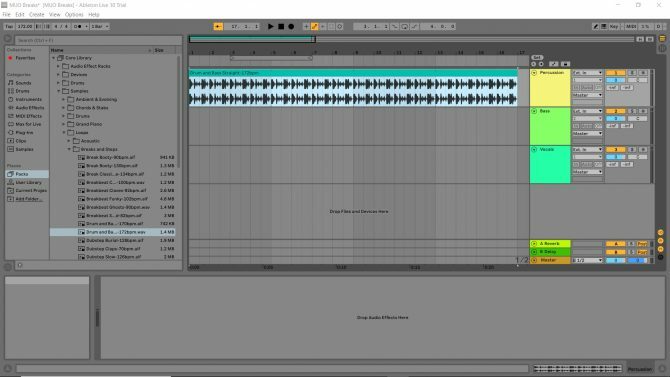This screenshot has height=377, width=670.
Task: Click the Stop button in transport
Action: tap(281, 27)
